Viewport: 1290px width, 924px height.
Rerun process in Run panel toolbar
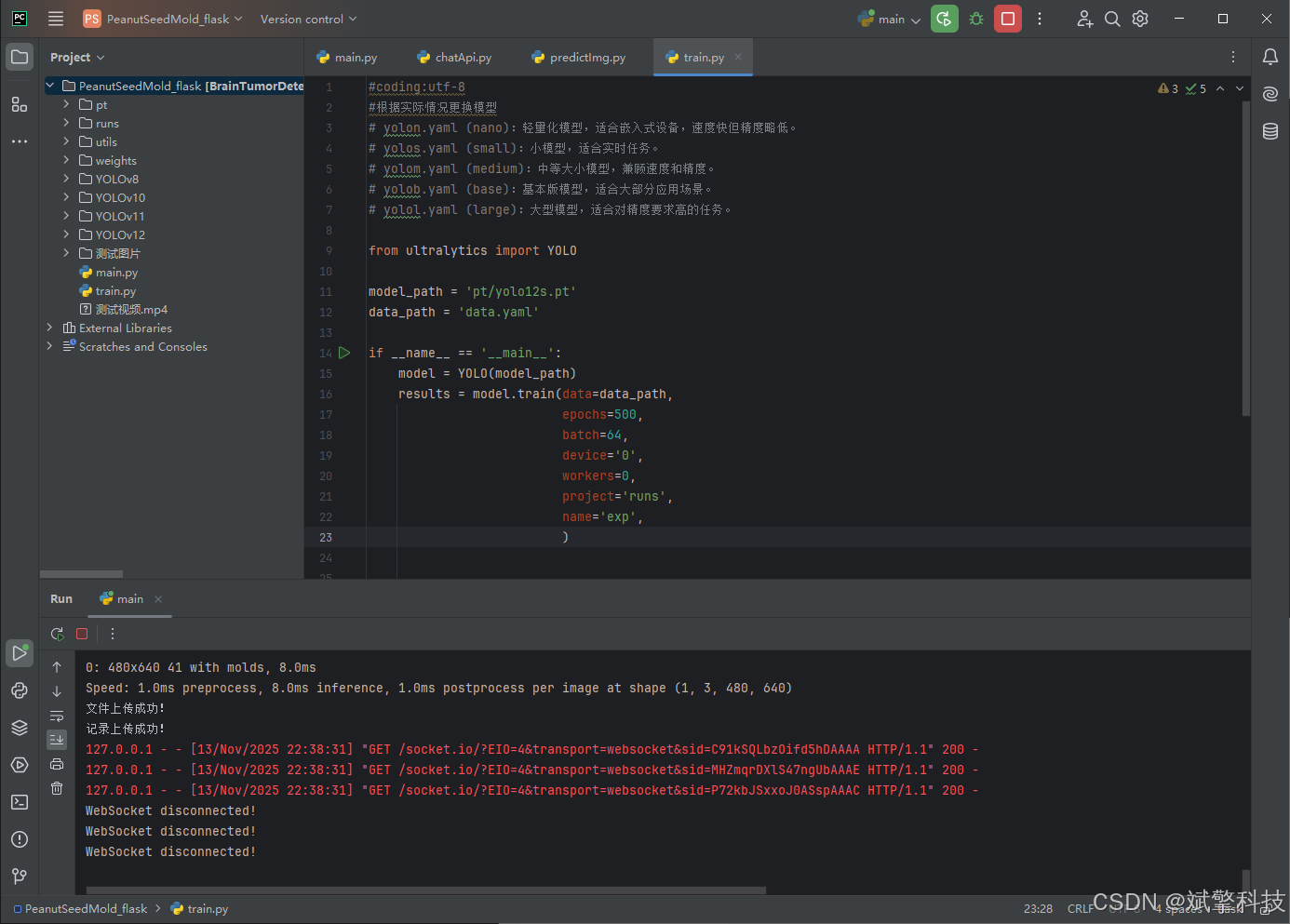point(57,634)
